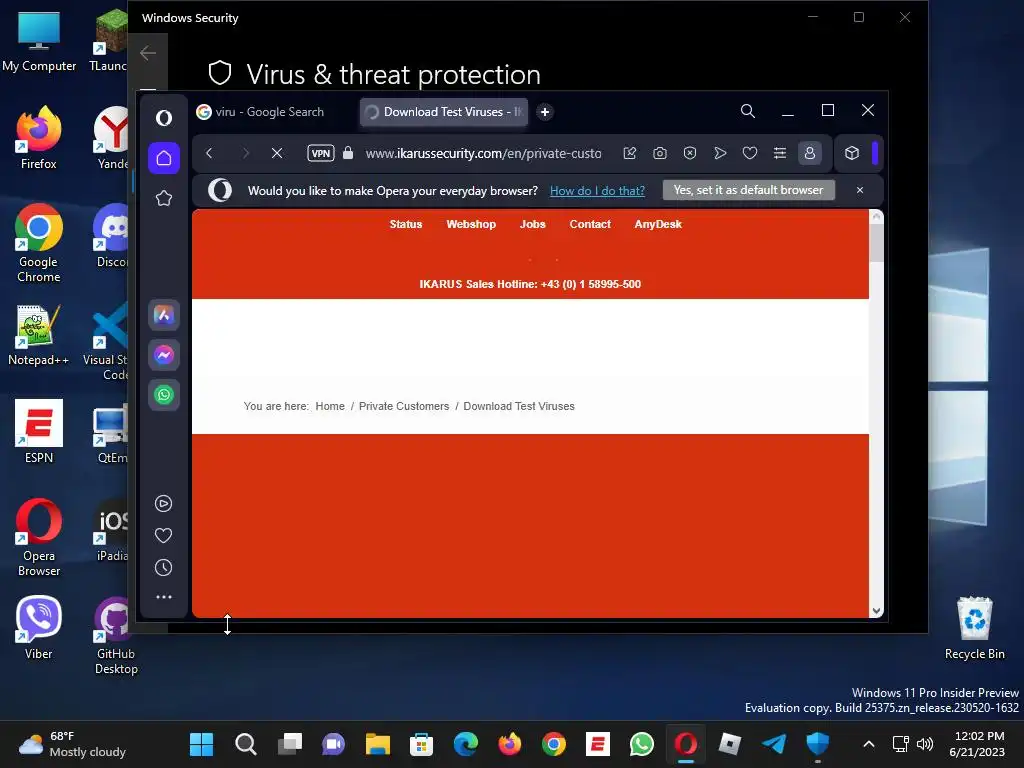Click back arrow in Windows Security
The height and width of the screenshot is (768, 1024).
click(148, 53)
